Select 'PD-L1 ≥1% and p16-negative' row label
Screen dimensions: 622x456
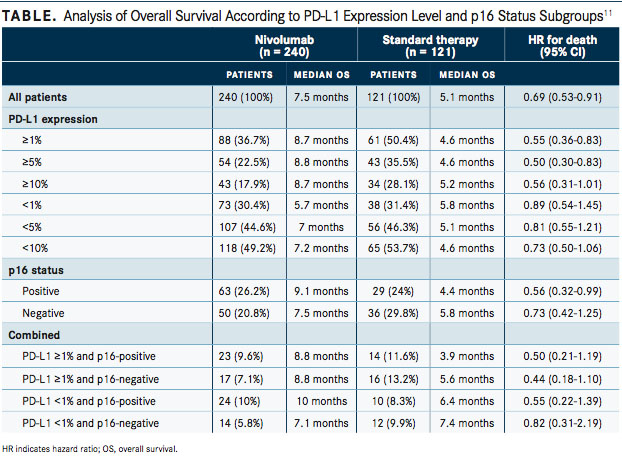(x=90, y=379)
